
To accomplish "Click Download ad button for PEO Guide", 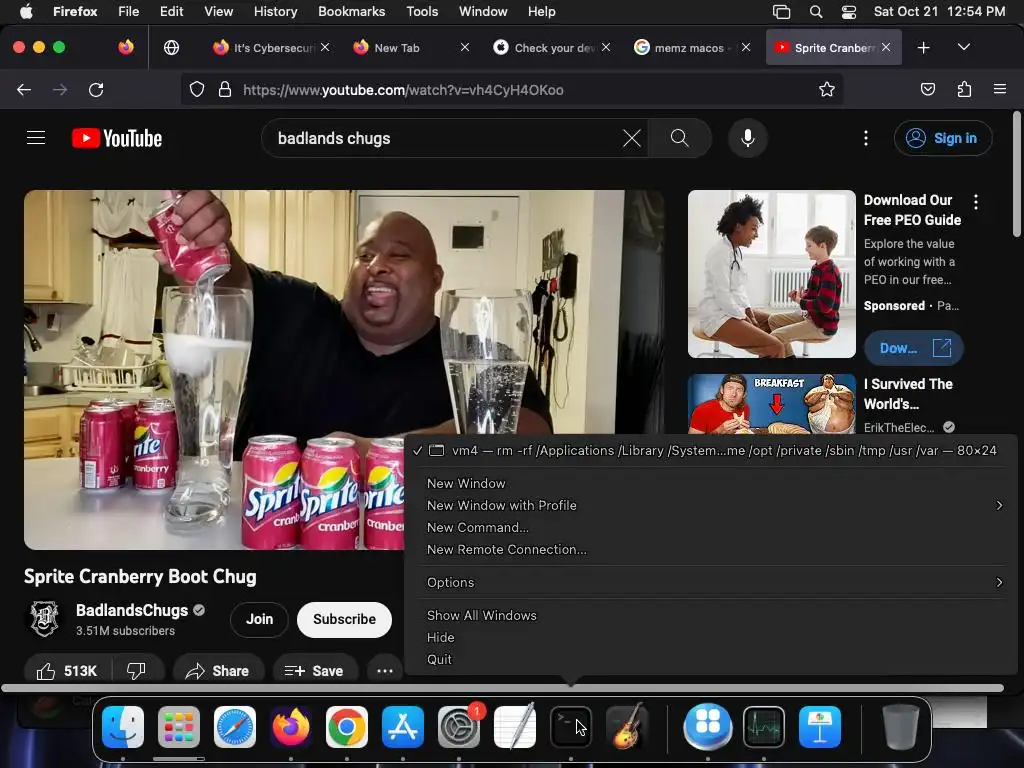I will point(914,348).
